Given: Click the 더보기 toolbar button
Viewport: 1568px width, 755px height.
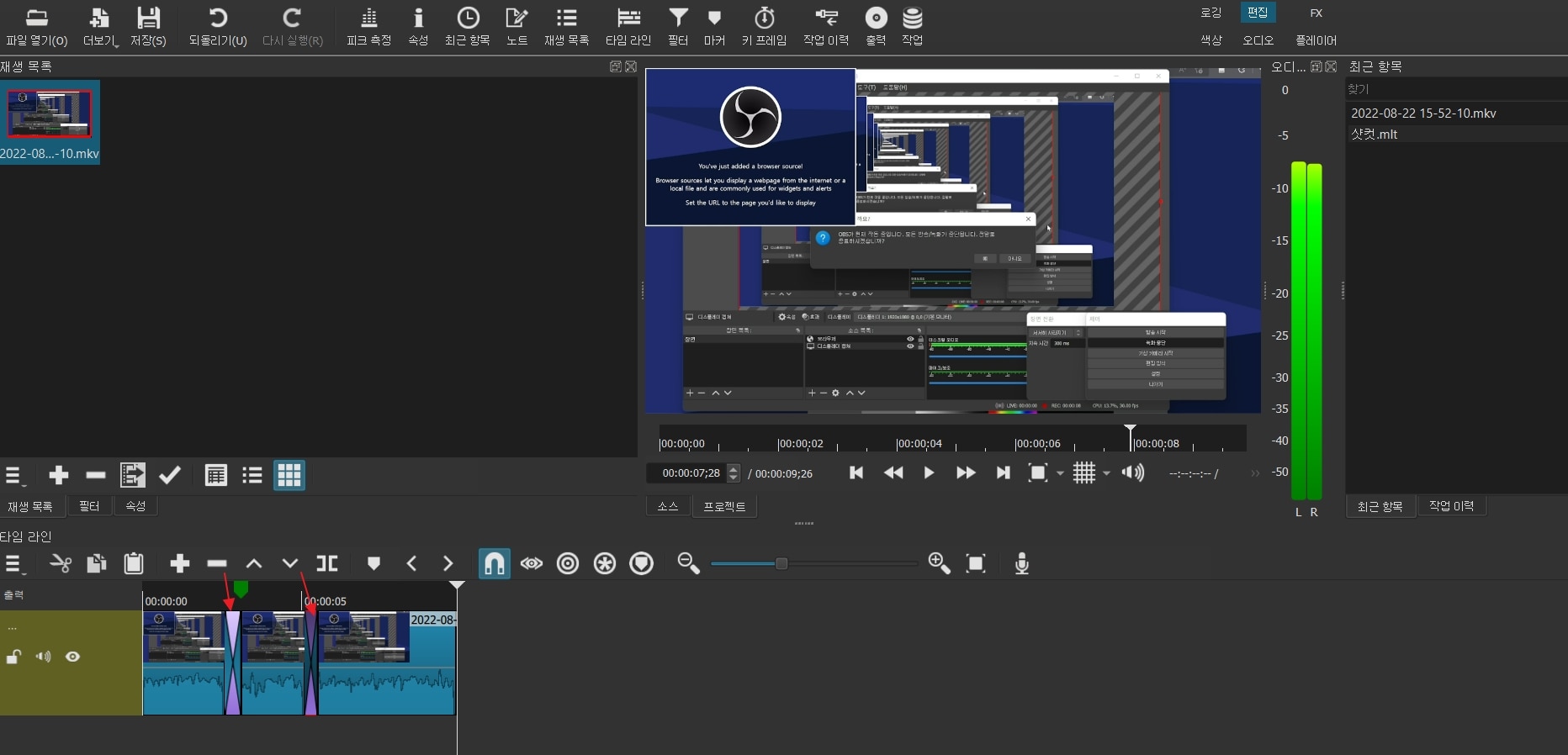Looking at the screenshot, I should pos(100,27).
